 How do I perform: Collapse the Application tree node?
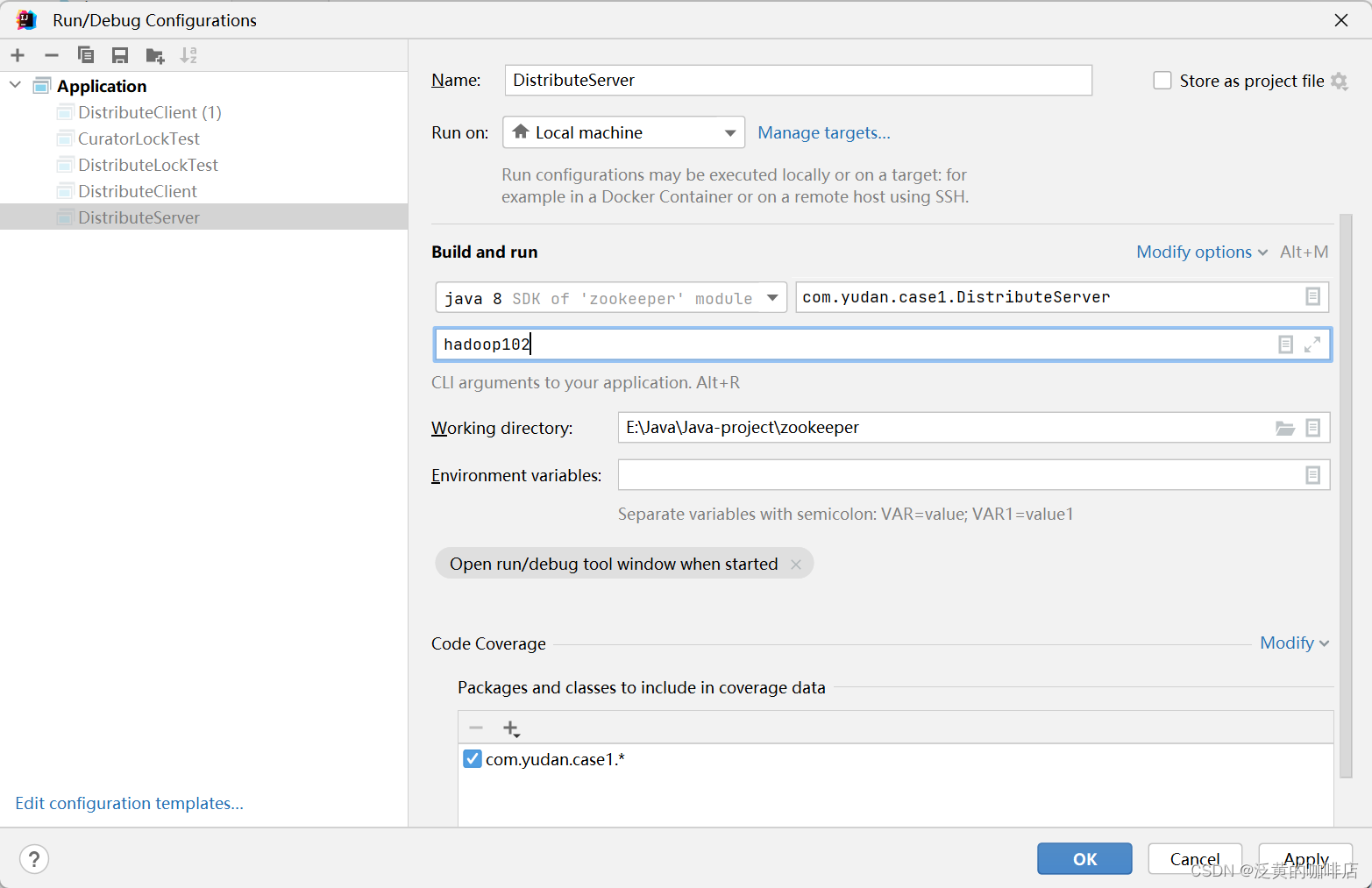15,85
